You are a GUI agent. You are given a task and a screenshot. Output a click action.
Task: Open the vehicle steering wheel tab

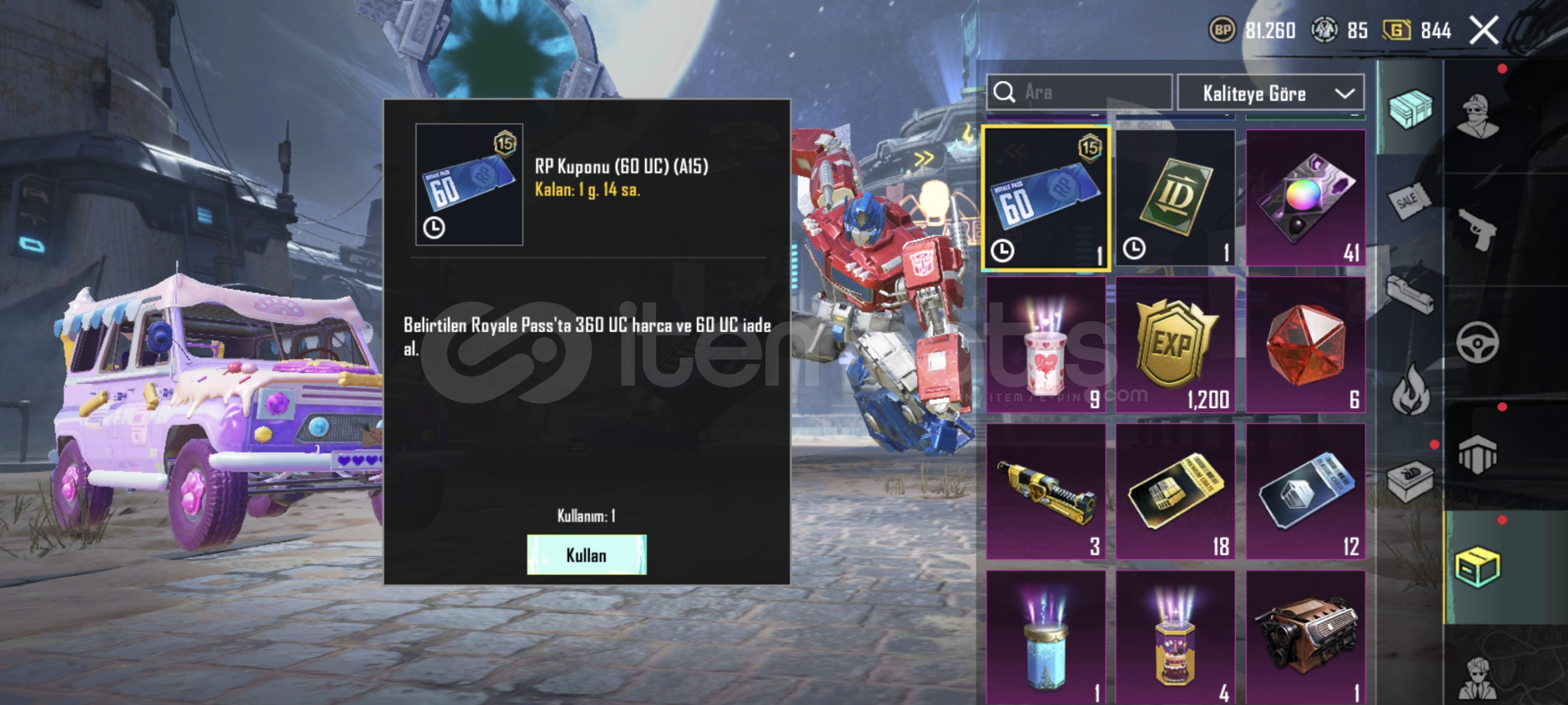point(1477,342)
